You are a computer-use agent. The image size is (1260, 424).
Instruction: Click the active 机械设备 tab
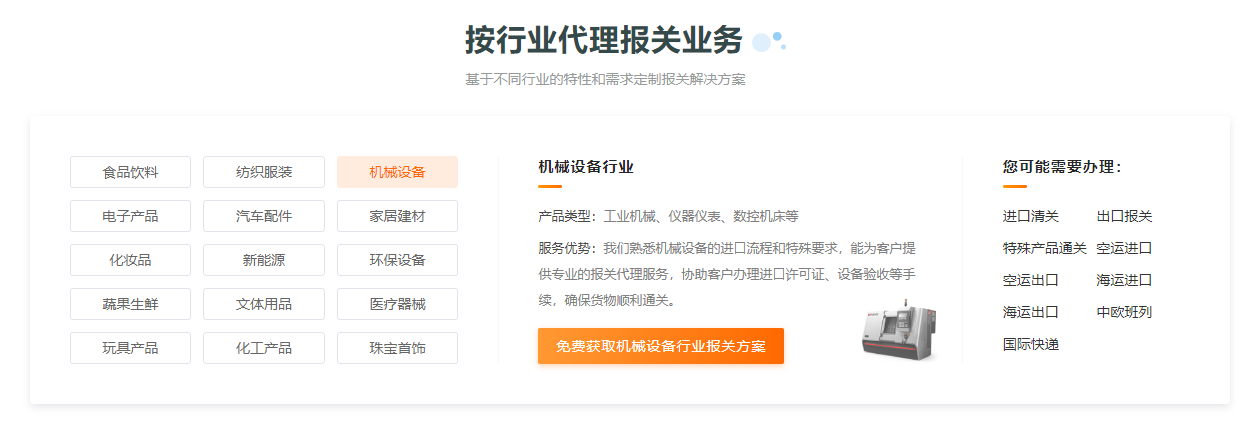[x=397, y=172]
